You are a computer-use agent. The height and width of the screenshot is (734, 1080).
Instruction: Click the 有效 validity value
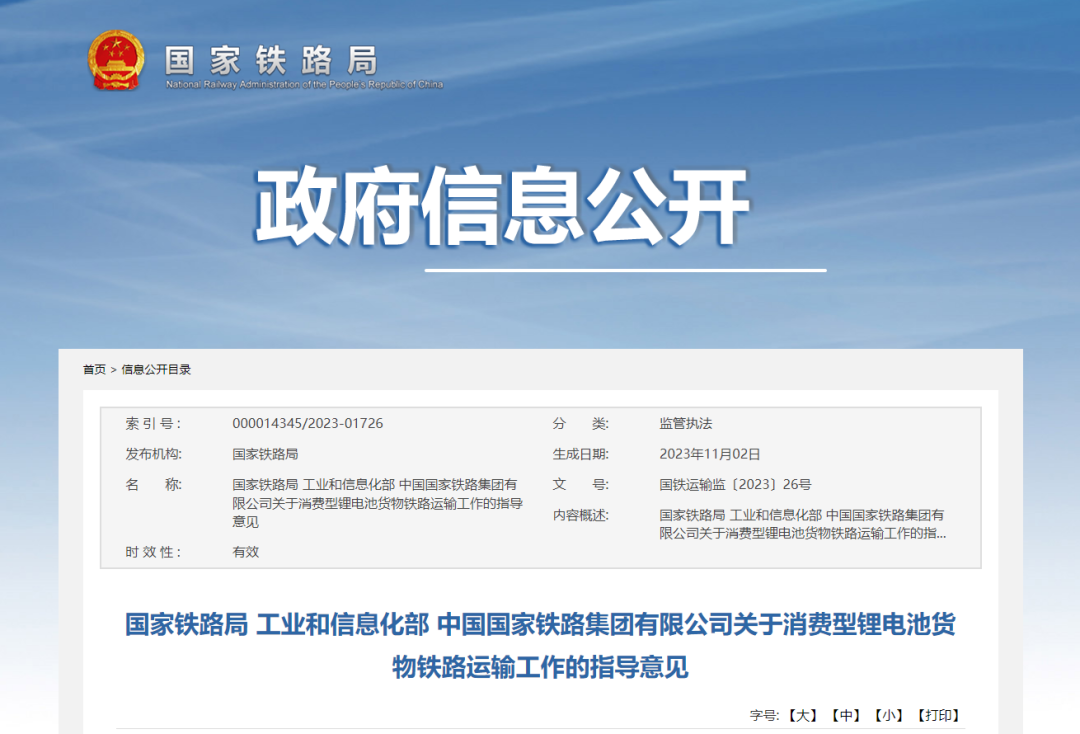[245, 552]
